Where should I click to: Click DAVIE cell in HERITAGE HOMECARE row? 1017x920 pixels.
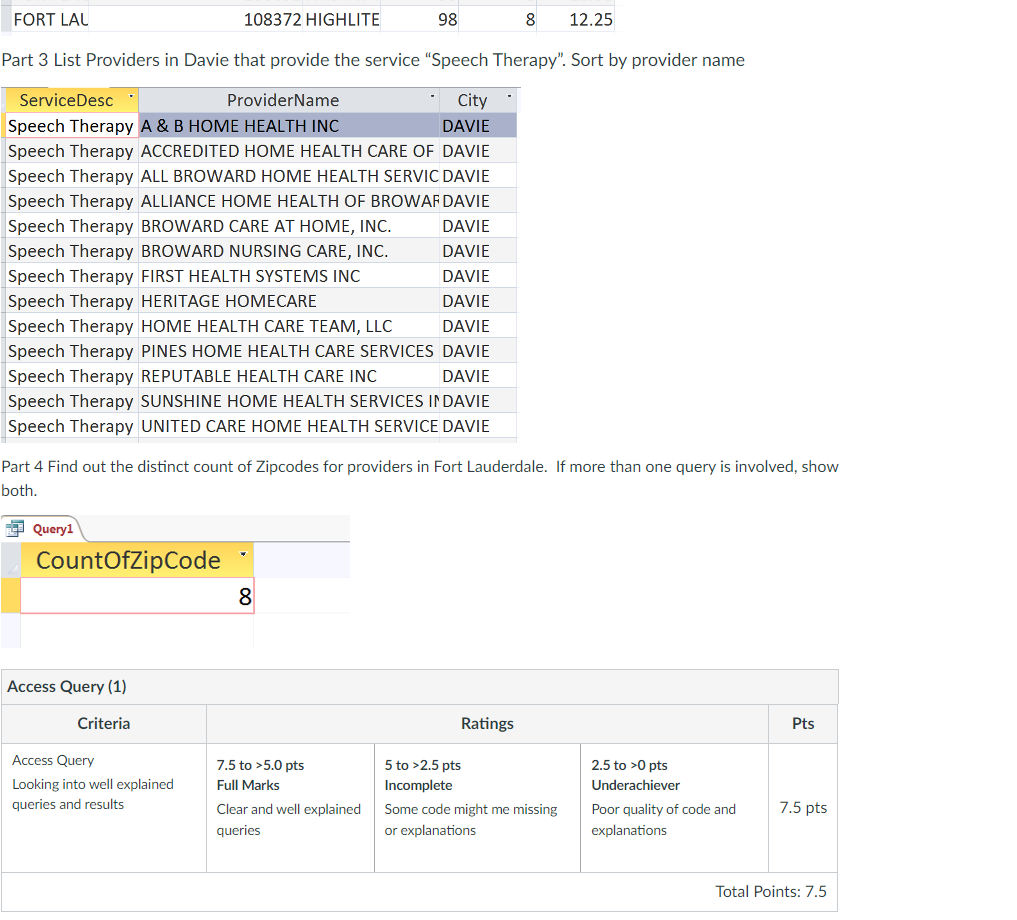(x=478, y=301)
